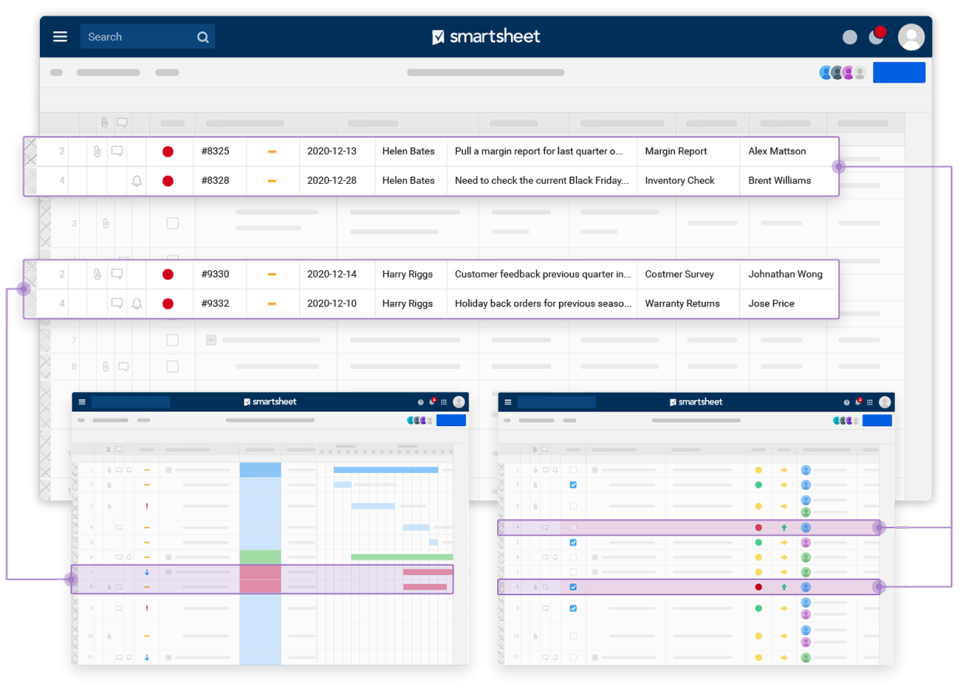Open the grey help circle in main header
Screen dimensions: 960x691
tap(850, 37)
